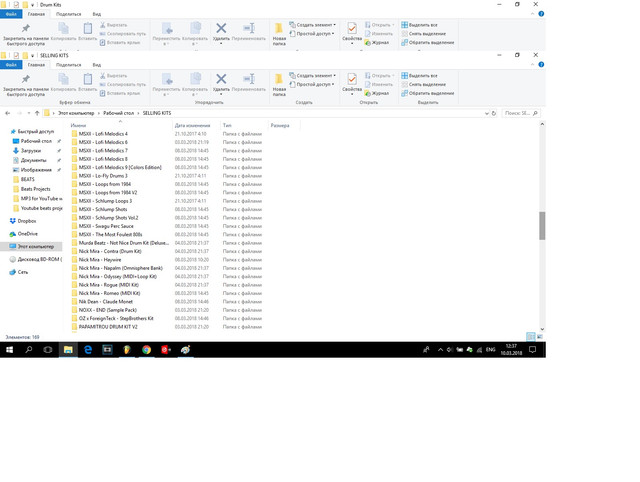Switch to details view toggle in status bar
640x482 pixels.
[x=531, y=337]
